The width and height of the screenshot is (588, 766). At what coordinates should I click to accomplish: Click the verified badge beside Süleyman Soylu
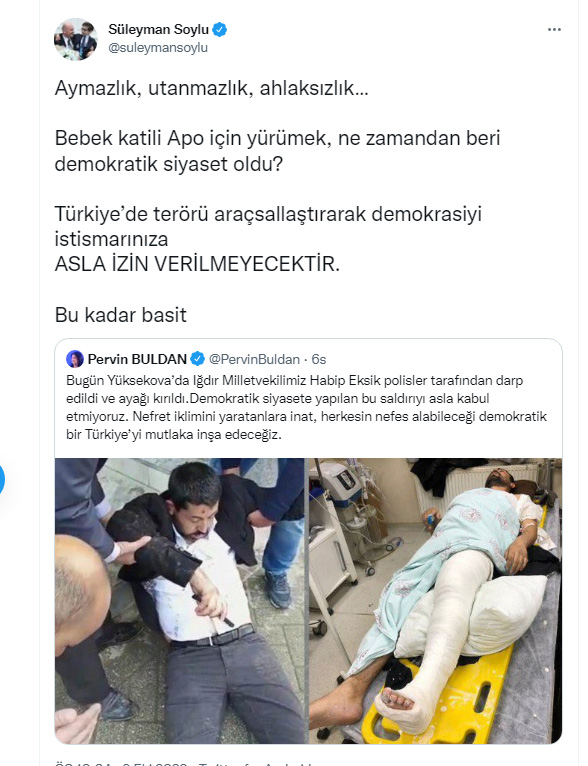pos(220,29)
